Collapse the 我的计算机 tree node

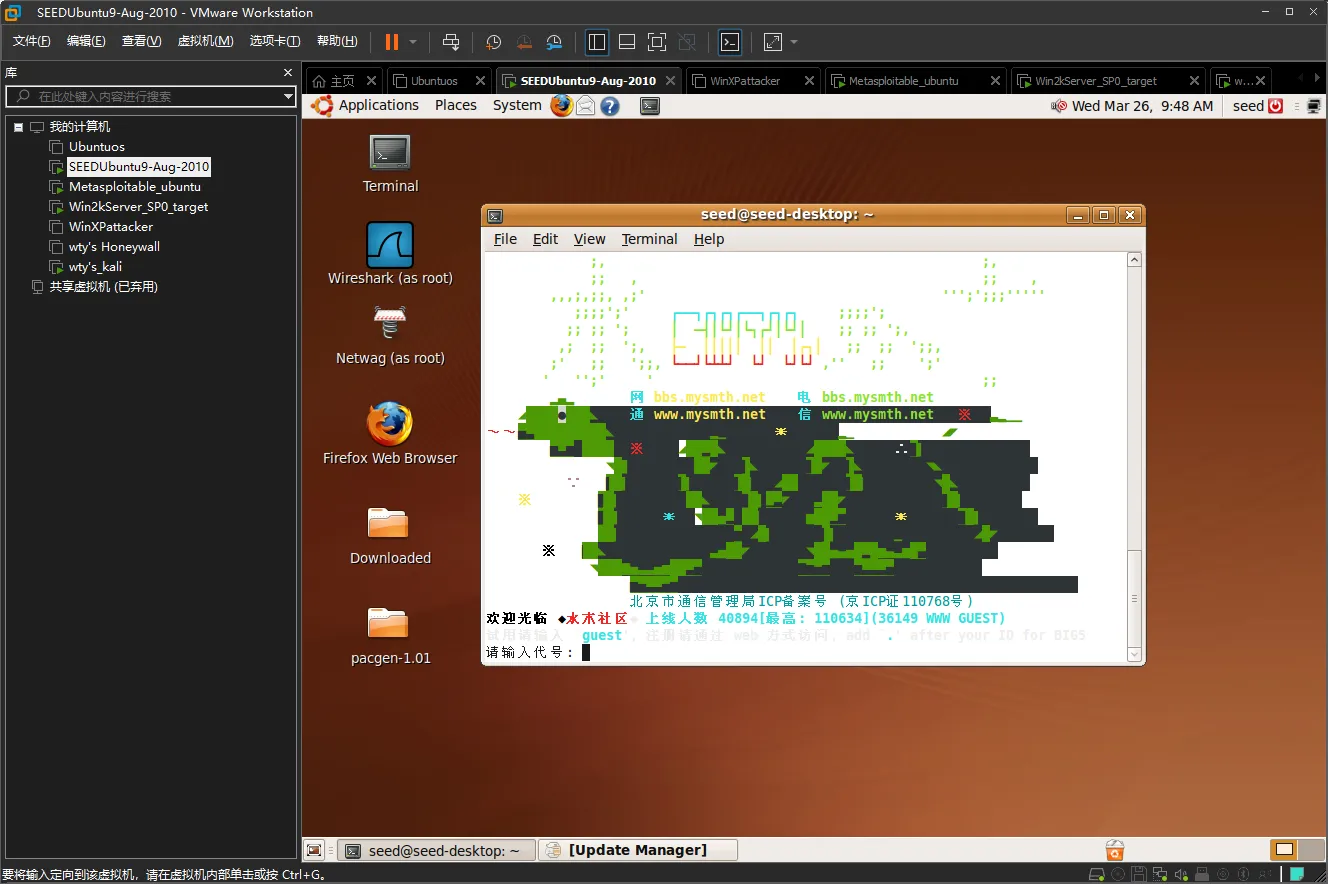18,127
